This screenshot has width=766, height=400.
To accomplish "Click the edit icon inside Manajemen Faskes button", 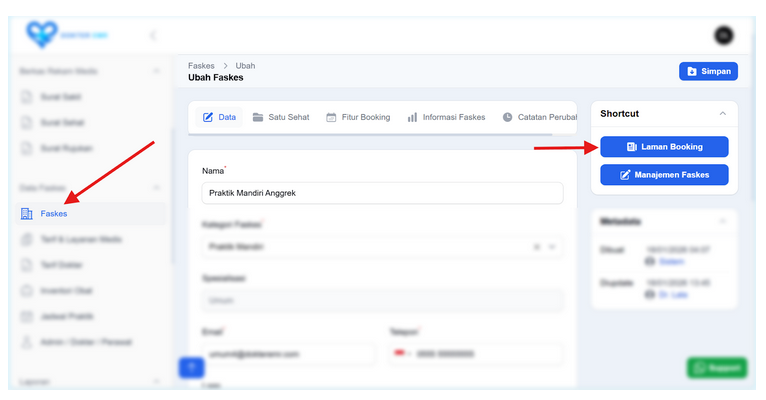I will tap(625, 175).
